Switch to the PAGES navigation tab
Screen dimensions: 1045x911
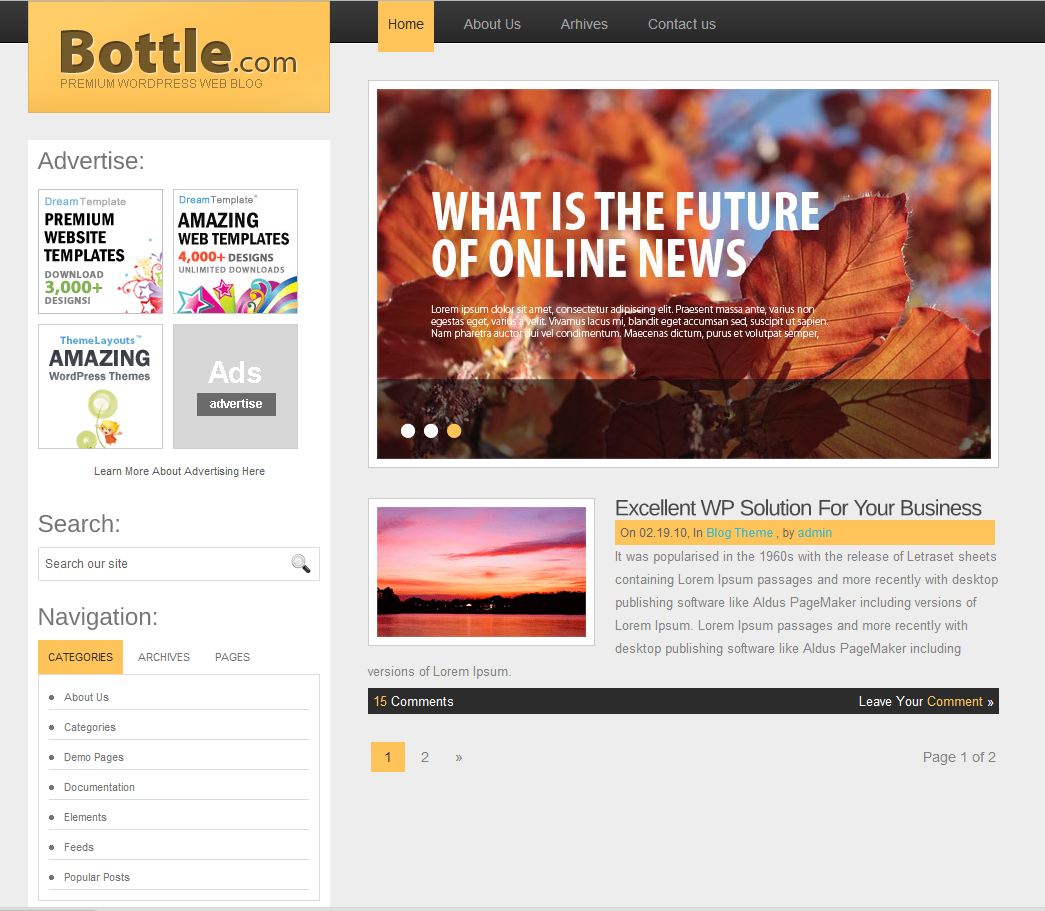pyautogui.click(x=233, y=657)
